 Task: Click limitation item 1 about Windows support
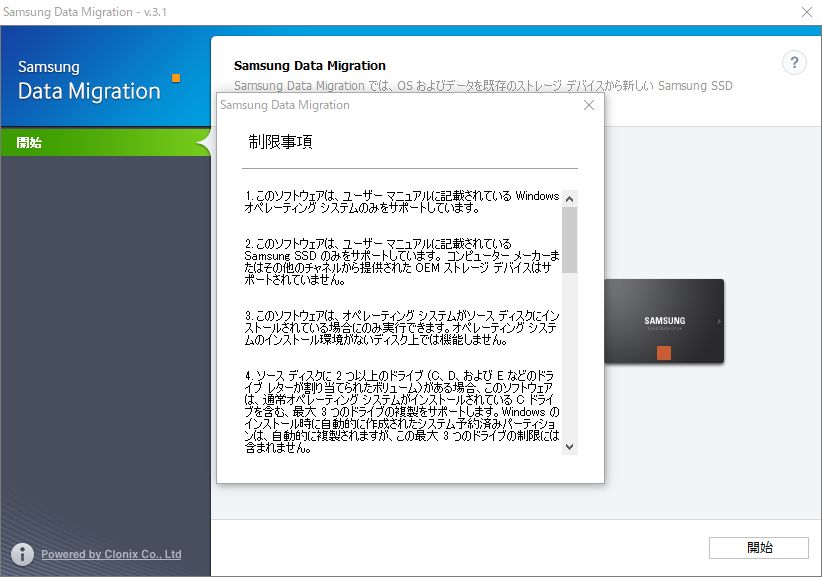coord(402,202)
